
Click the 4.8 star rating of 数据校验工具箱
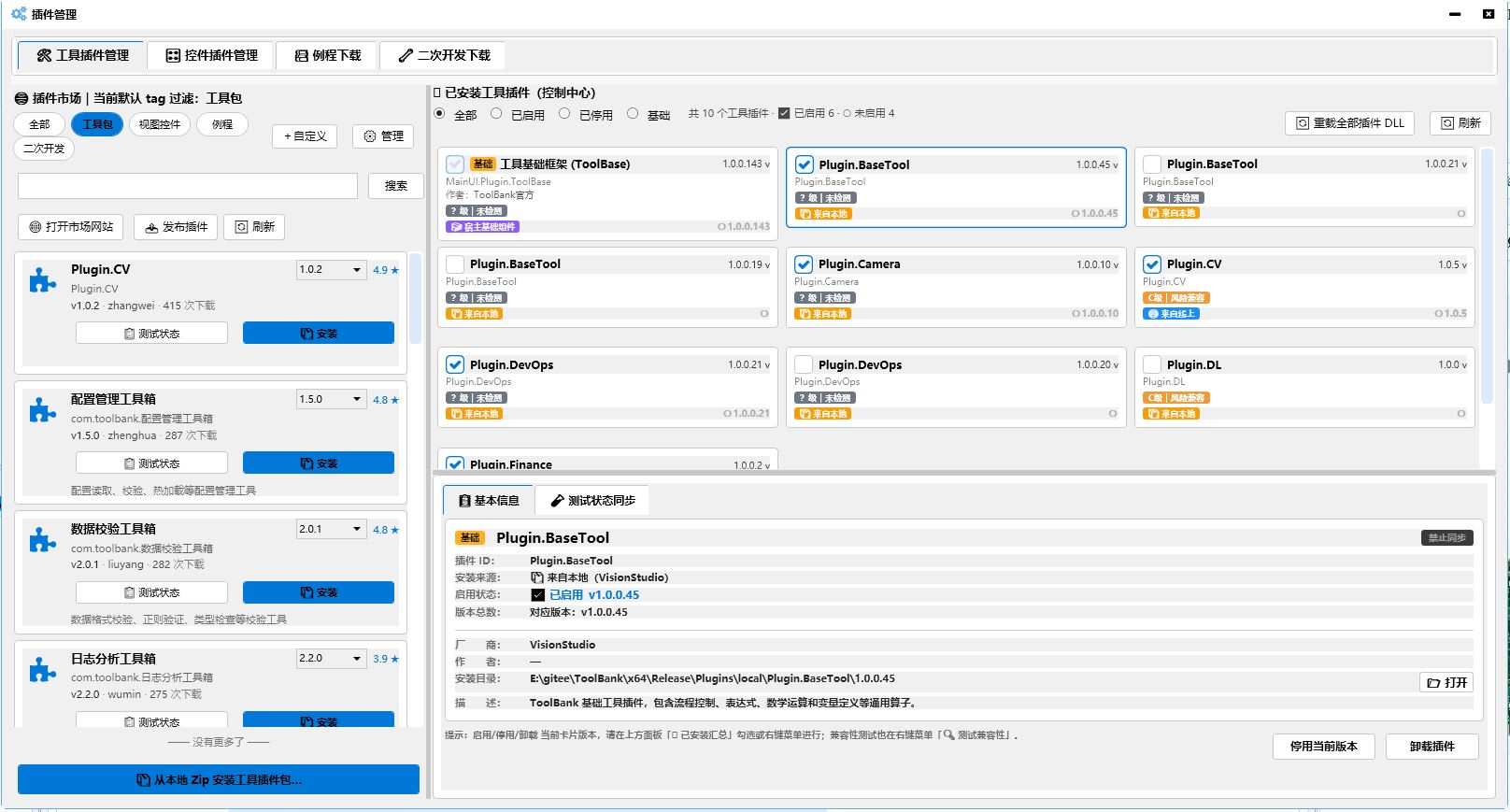click(x=386, y=530)
